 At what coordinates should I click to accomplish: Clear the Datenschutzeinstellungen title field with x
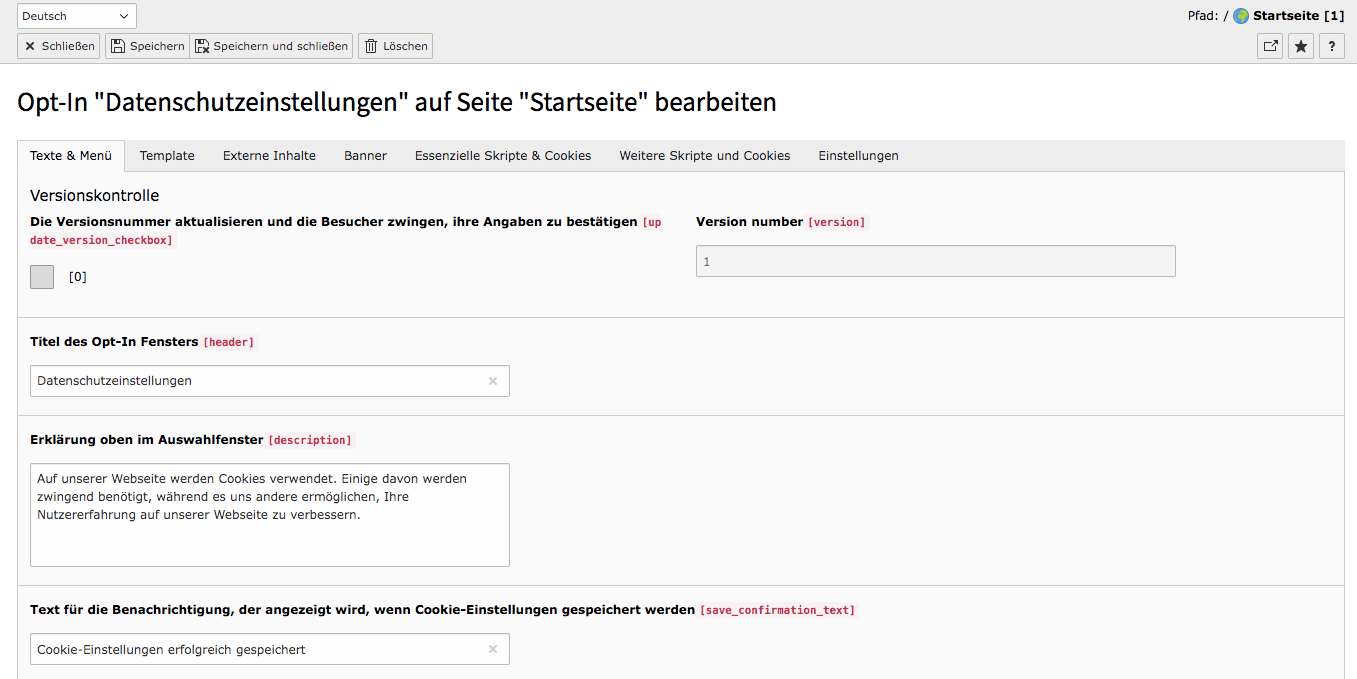493,381
